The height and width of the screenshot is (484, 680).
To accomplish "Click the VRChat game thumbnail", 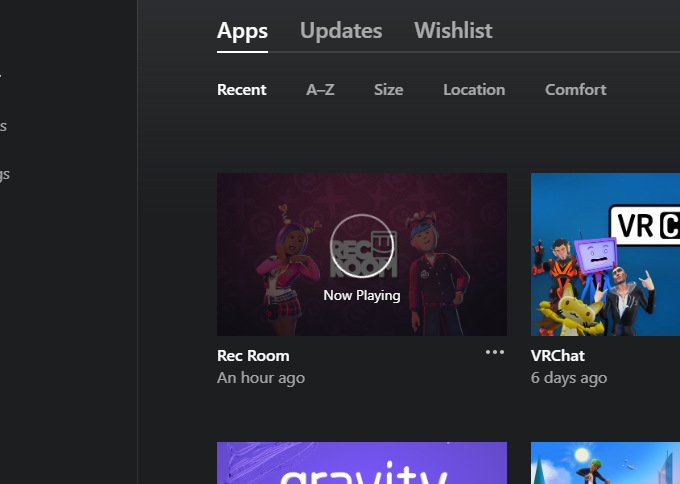I will (605, 254).
